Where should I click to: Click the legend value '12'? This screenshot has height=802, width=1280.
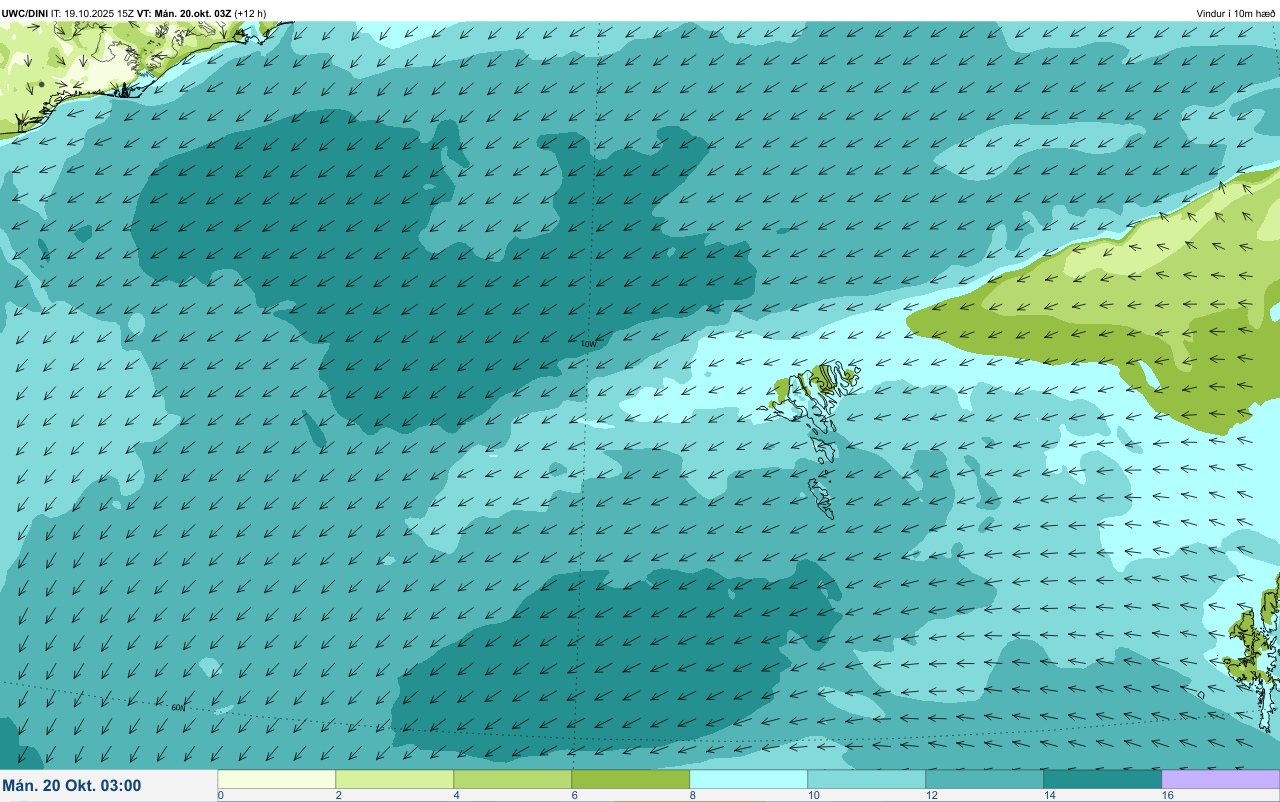point(931,795)
